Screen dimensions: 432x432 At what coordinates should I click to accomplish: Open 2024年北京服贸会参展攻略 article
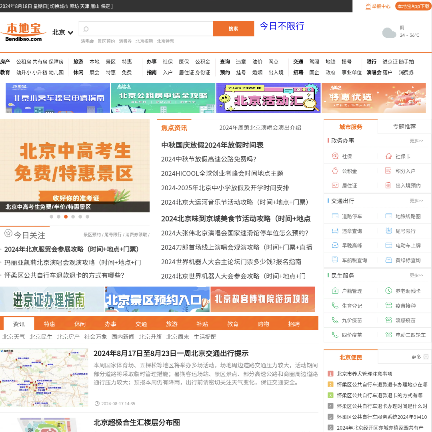[71, 249]
